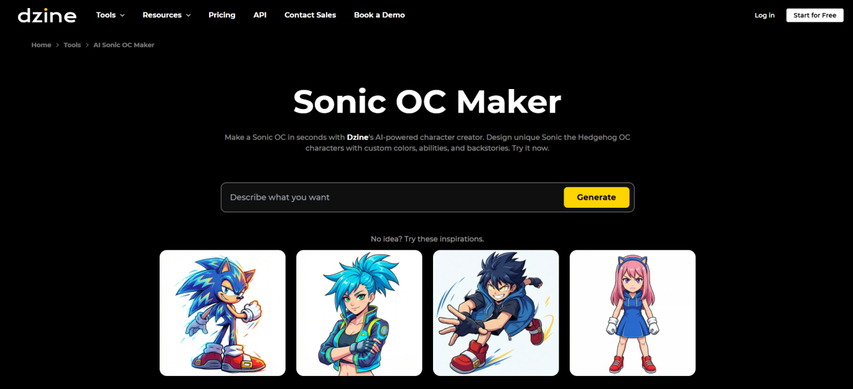
Task: Click the dzine logo
Action: pyautogui.click(x=47, y=15)
